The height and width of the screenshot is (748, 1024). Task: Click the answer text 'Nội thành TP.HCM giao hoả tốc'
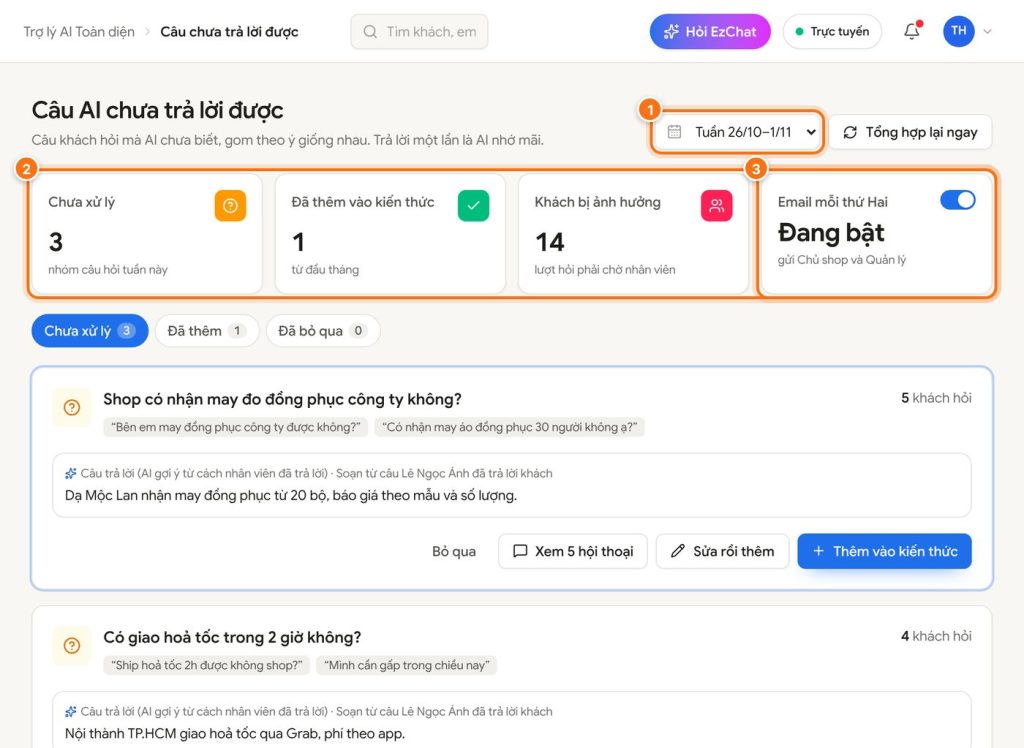click(x=234, y=733)
